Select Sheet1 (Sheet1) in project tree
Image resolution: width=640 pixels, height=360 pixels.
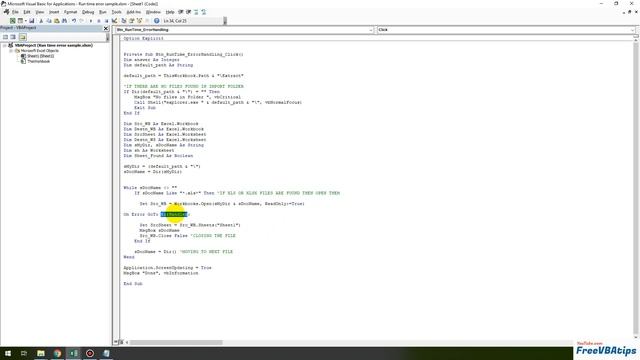(x=40, y=56)
